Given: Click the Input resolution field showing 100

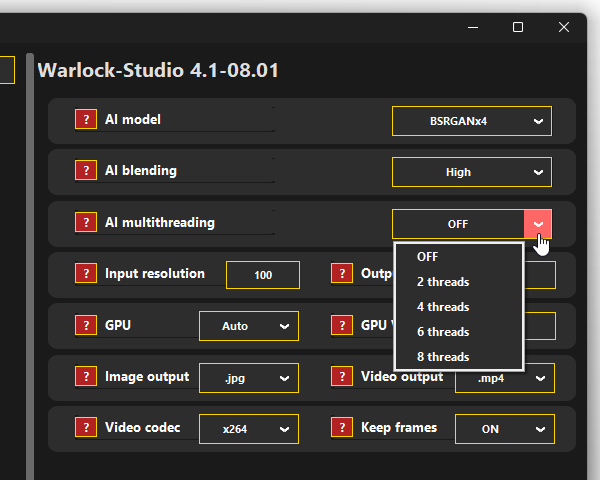Looking at the screenshot, I should (x=263, y=275).
